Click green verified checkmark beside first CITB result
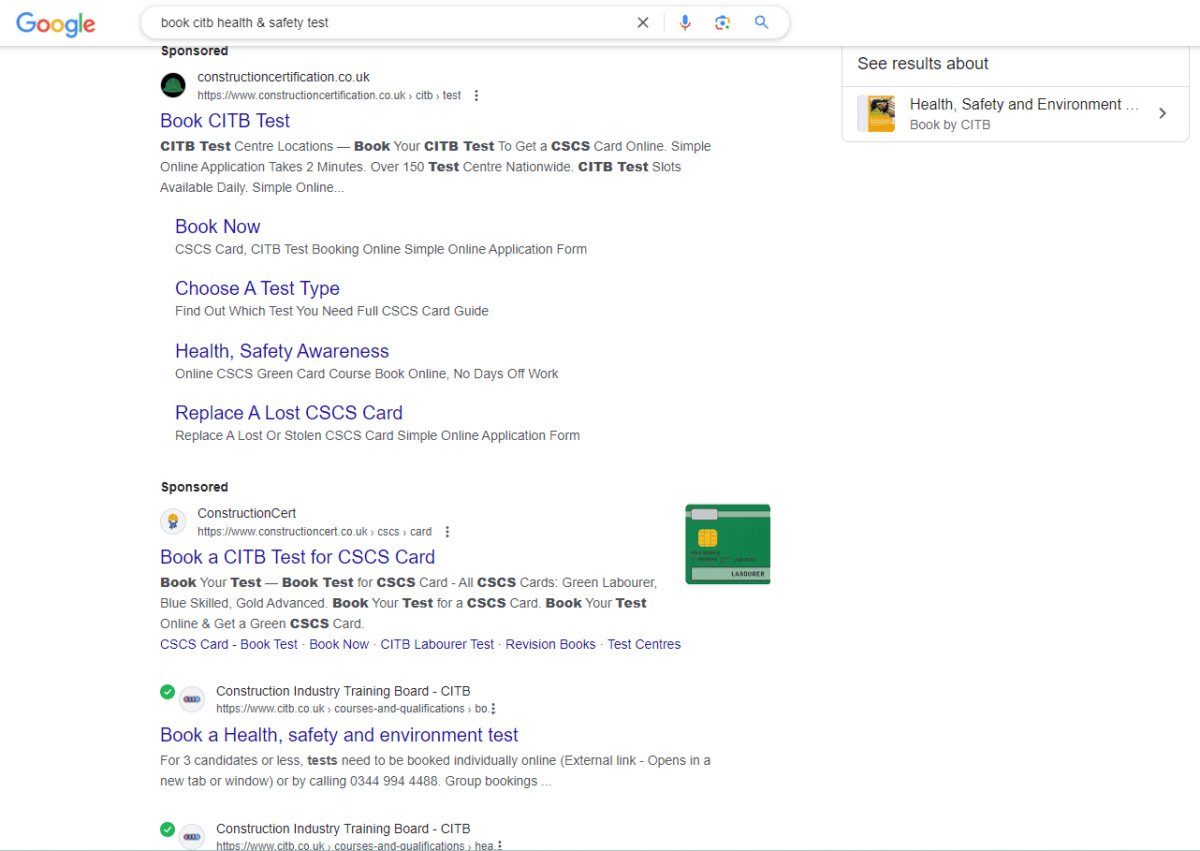Image resolution: width=1200 pixels, height=851 pixels. pos(167,692)
